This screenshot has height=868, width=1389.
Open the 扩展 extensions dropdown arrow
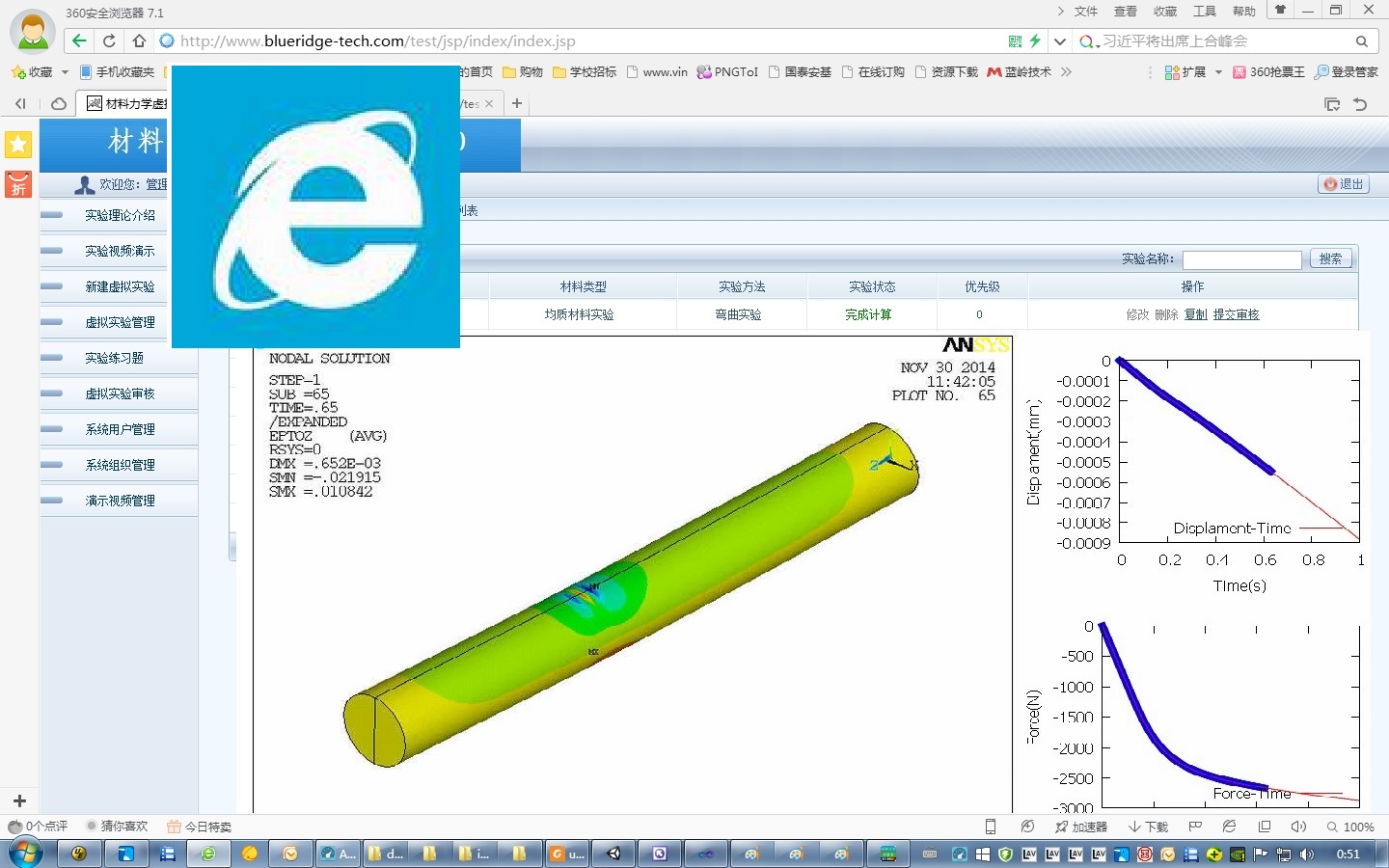[x=1218, y=72]
